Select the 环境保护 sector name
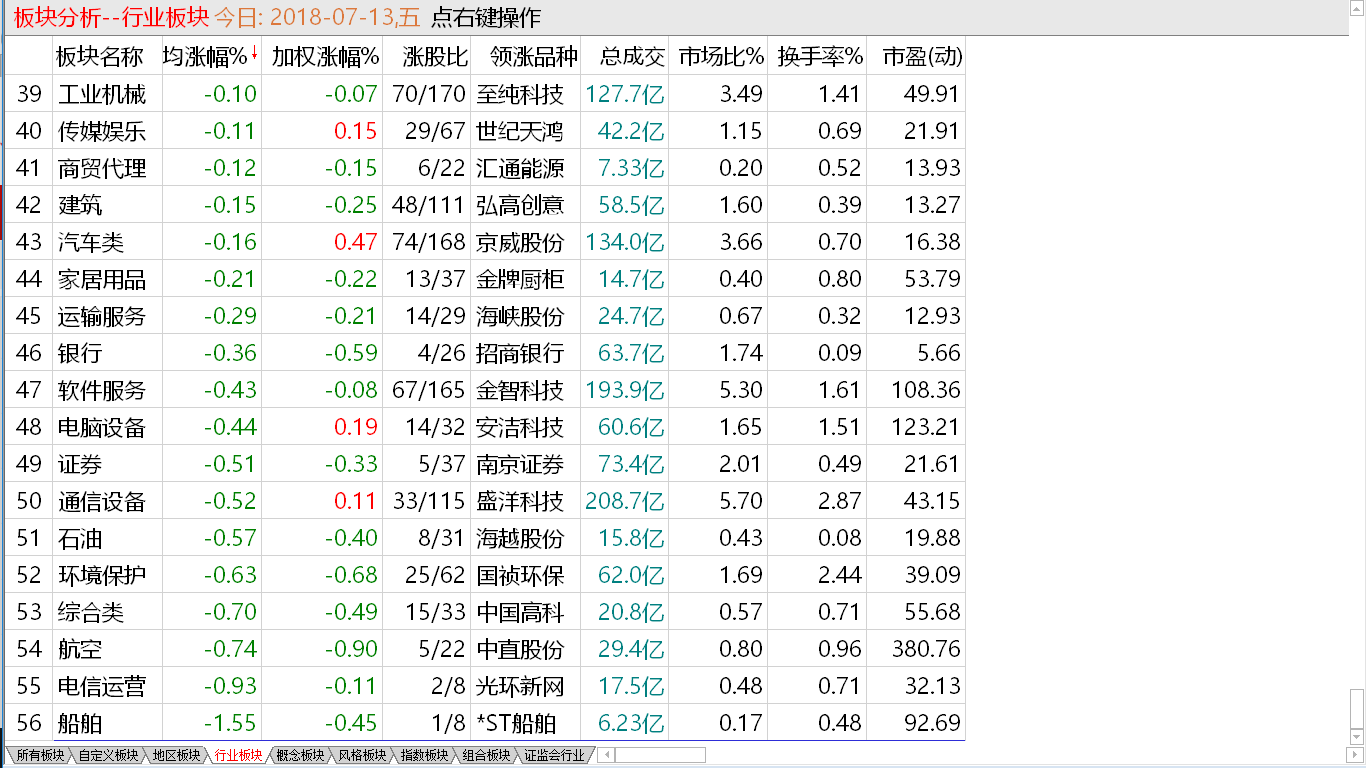Viewport: 1366px width, 768px height. tap(102, 575)
